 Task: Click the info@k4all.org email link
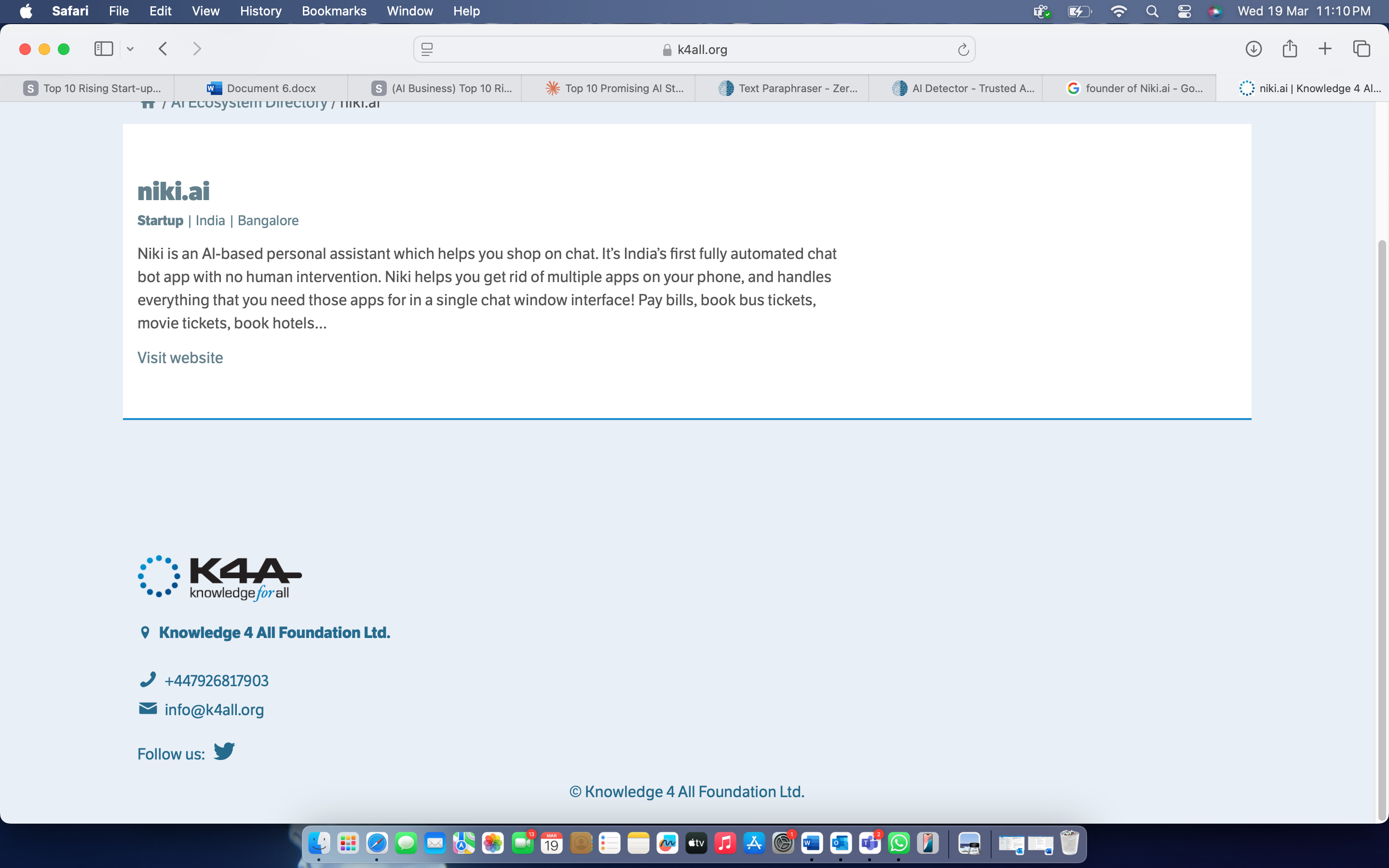click(x=214, y=710)
